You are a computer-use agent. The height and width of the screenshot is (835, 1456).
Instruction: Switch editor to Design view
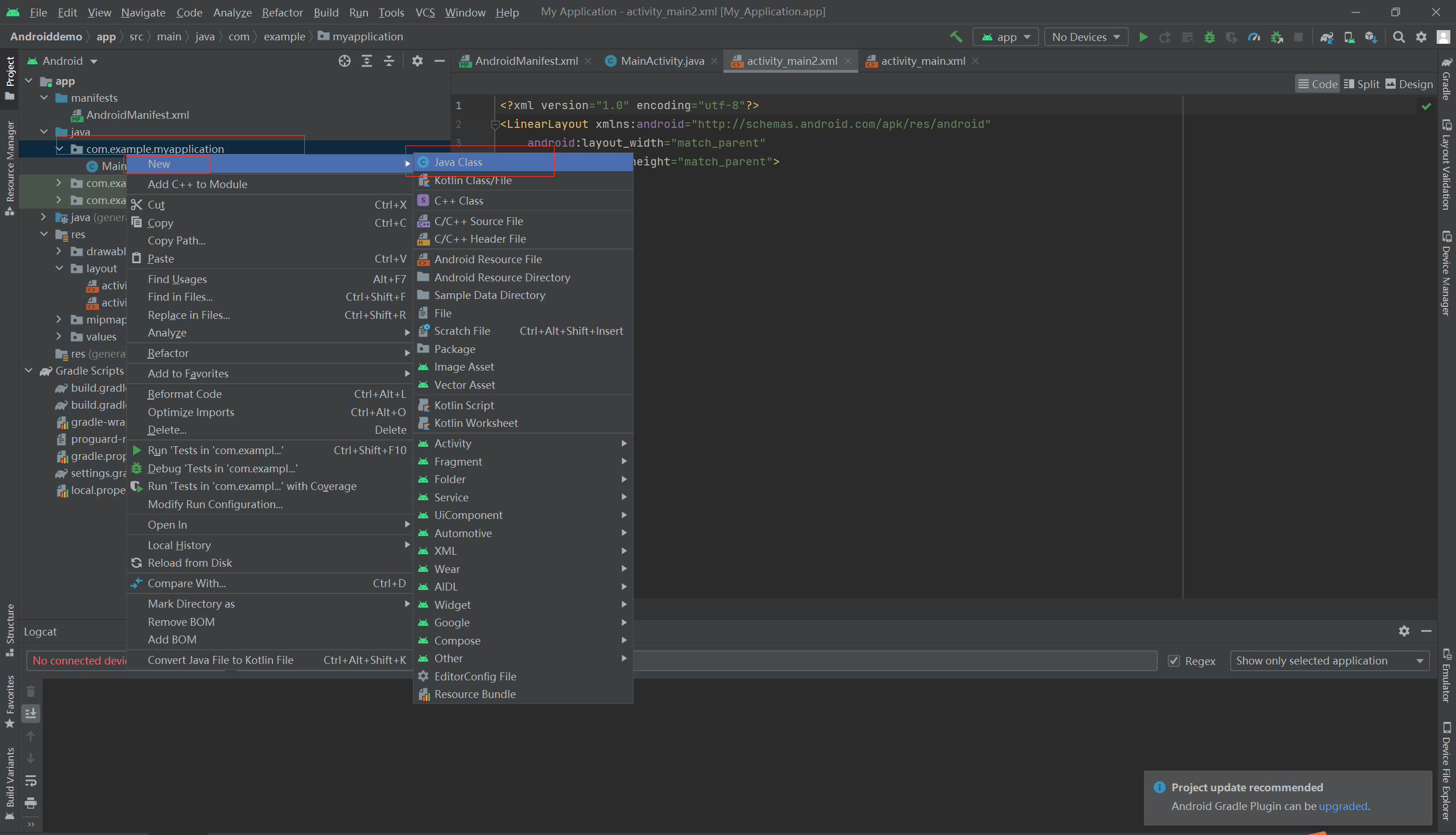(x=1409, y=84)
